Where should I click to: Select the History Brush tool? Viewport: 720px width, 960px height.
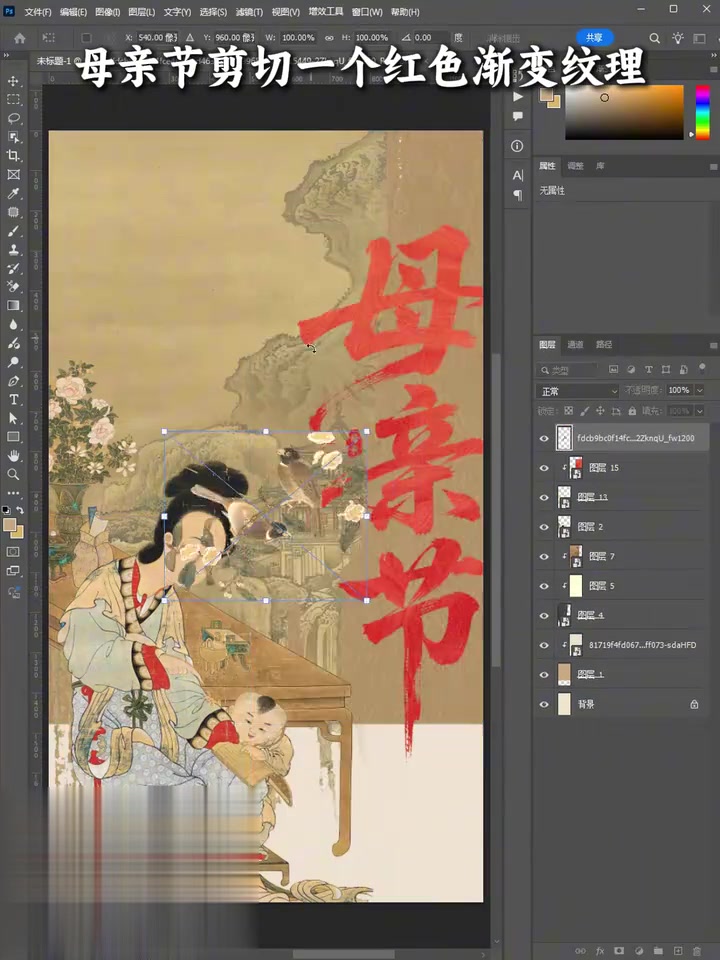pyautogui.click(x=13, y=268)
